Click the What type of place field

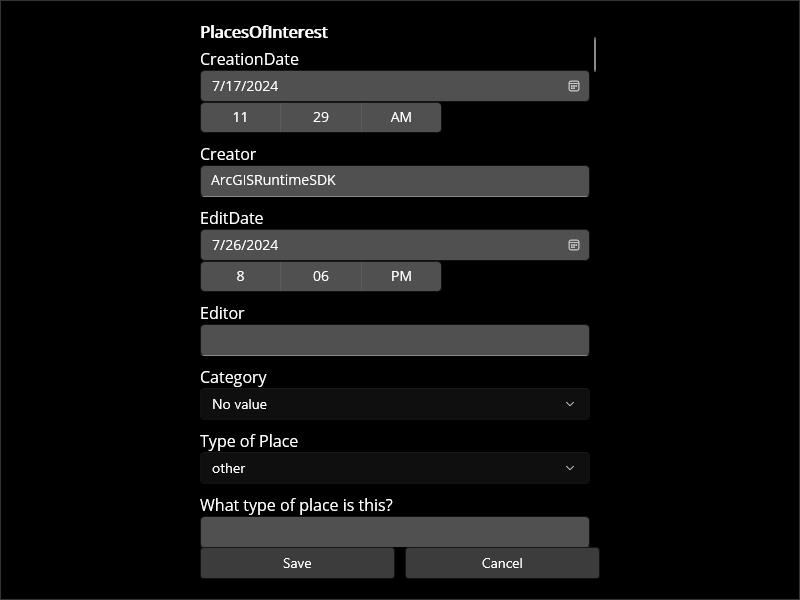[x=394, y=532]
